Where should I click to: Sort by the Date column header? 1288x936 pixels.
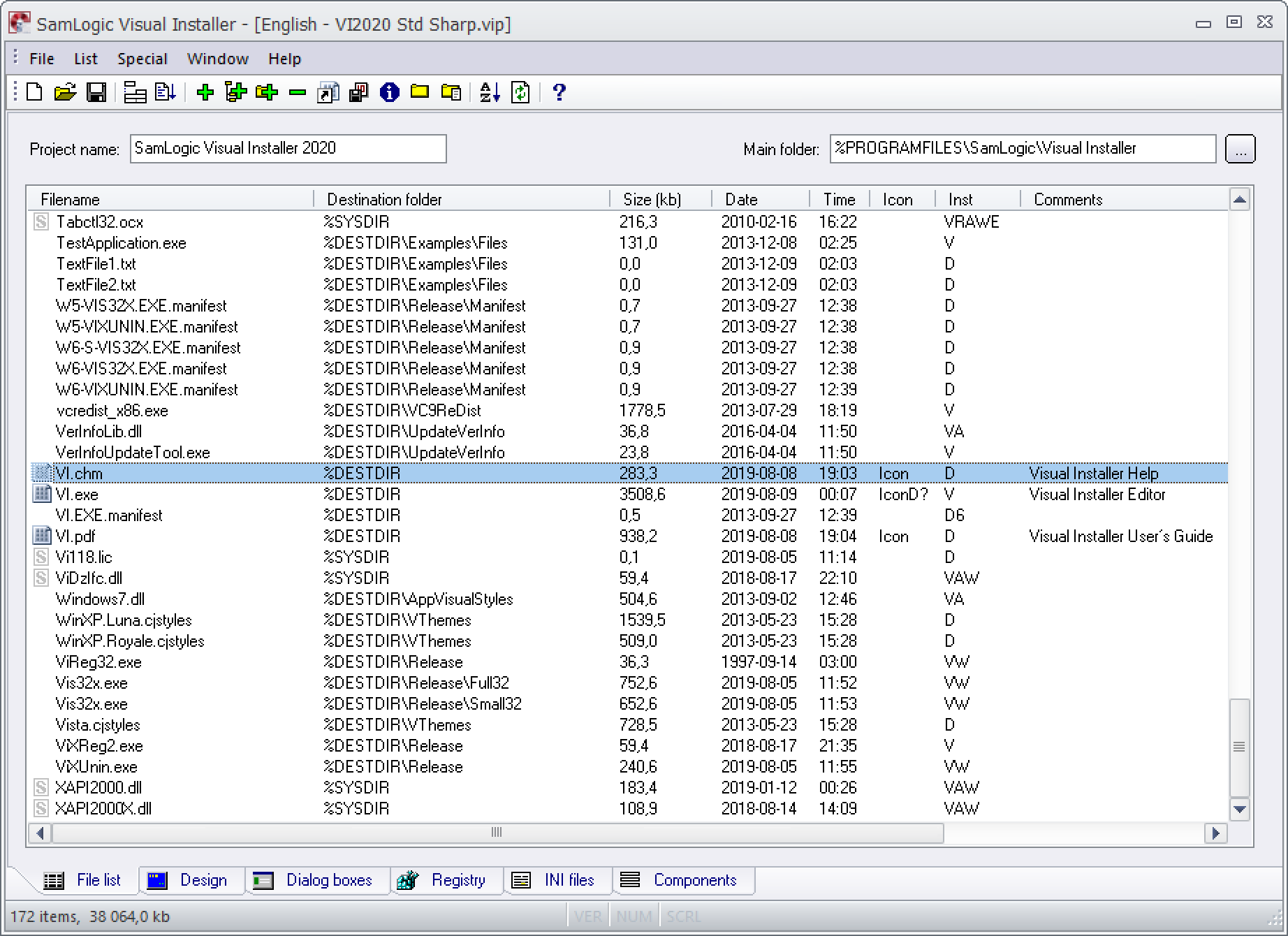click(x=761, y=200)
